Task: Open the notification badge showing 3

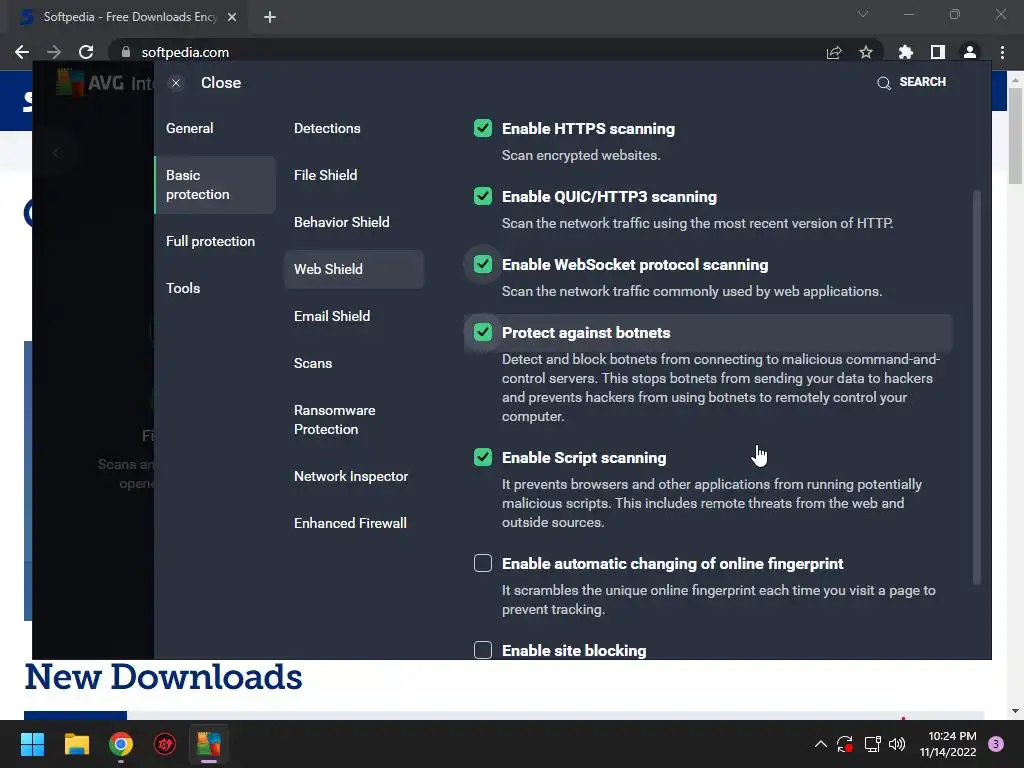Action: pyautogui.click(x=996, y=744)
